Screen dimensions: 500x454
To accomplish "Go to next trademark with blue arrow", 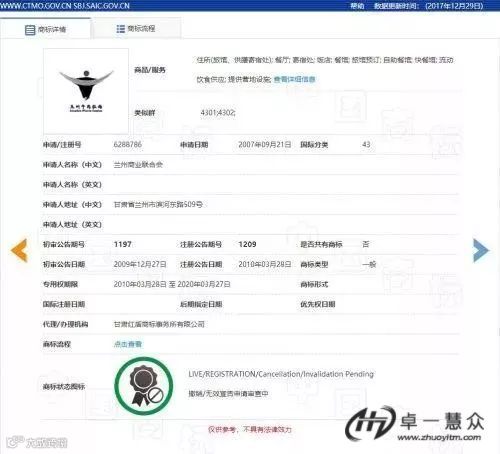I will (481, 250).
